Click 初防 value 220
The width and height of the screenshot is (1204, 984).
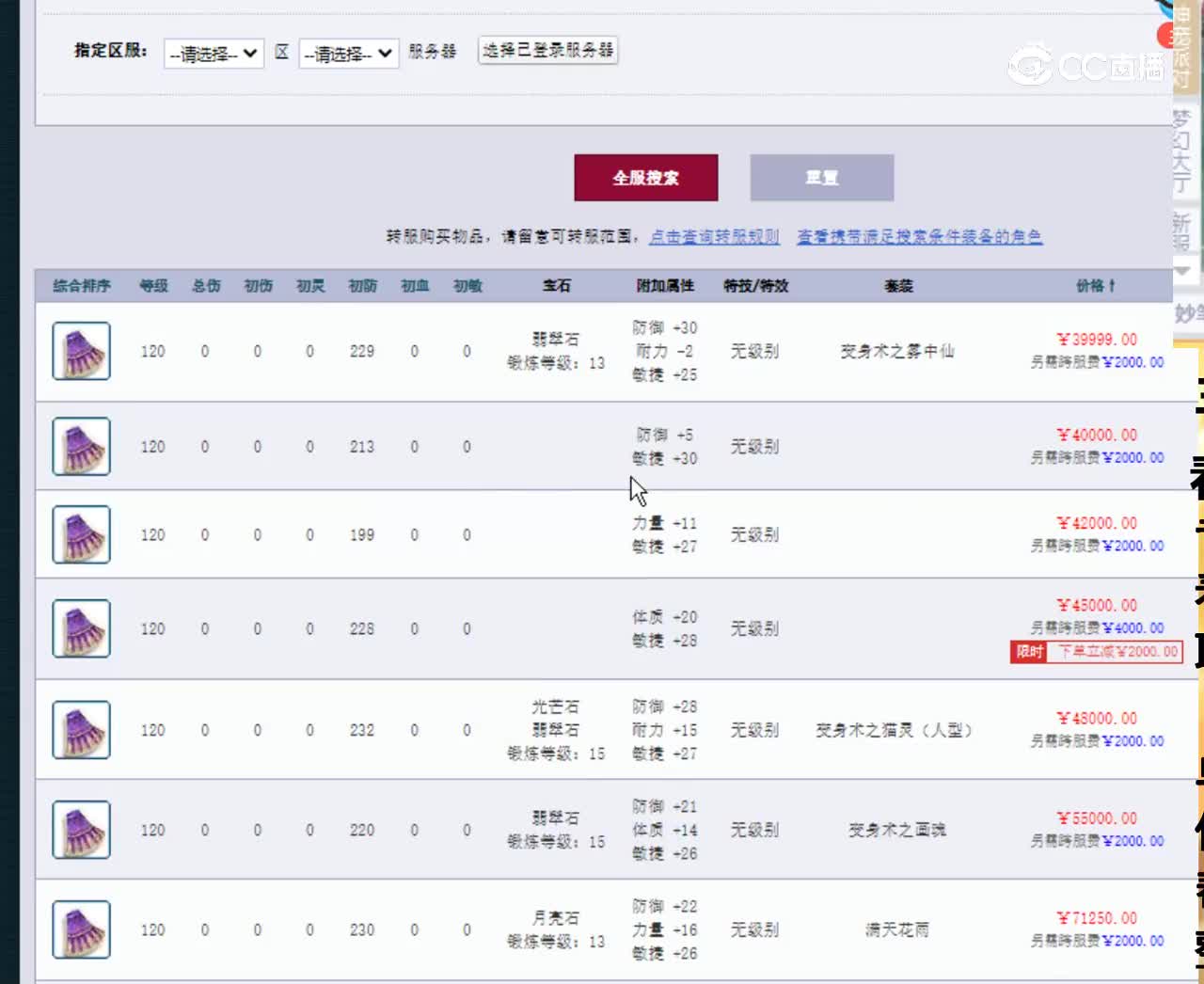click(362, 830)
